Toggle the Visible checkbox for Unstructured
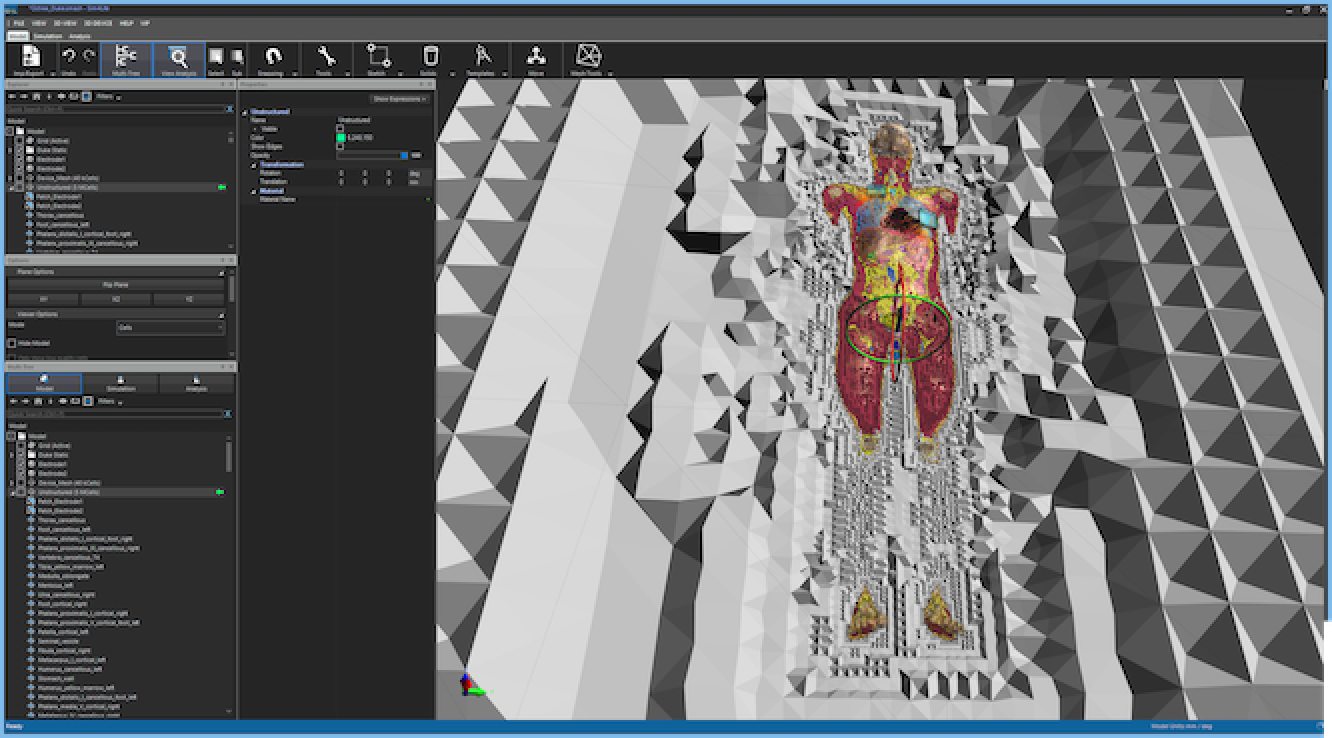This screenshot has width=1332, height=738. pyautogui.click(x=340, y=128)
